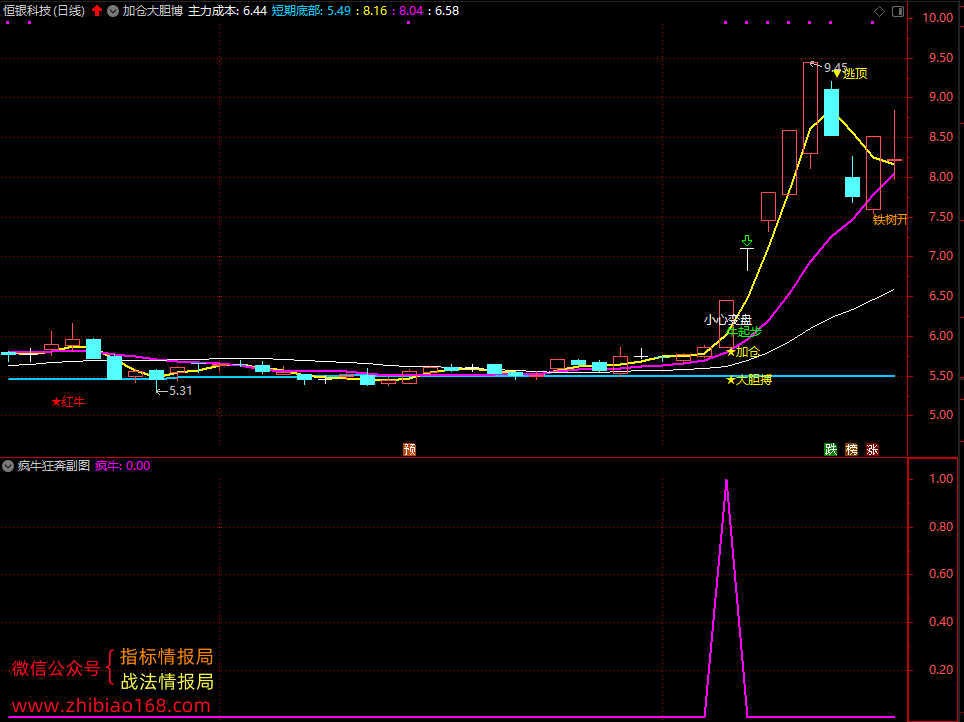Expand the 疯牛狂奔副图 sub-chart dropdown
This screenshot has height=722, width=964.
tap(8, 466)
